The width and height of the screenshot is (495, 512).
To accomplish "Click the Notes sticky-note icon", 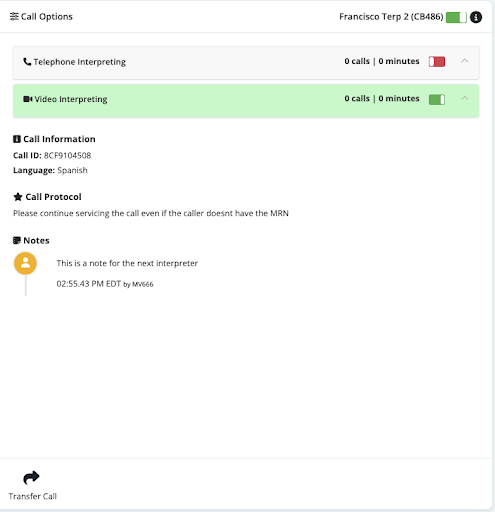I will (x=17, y=240).
